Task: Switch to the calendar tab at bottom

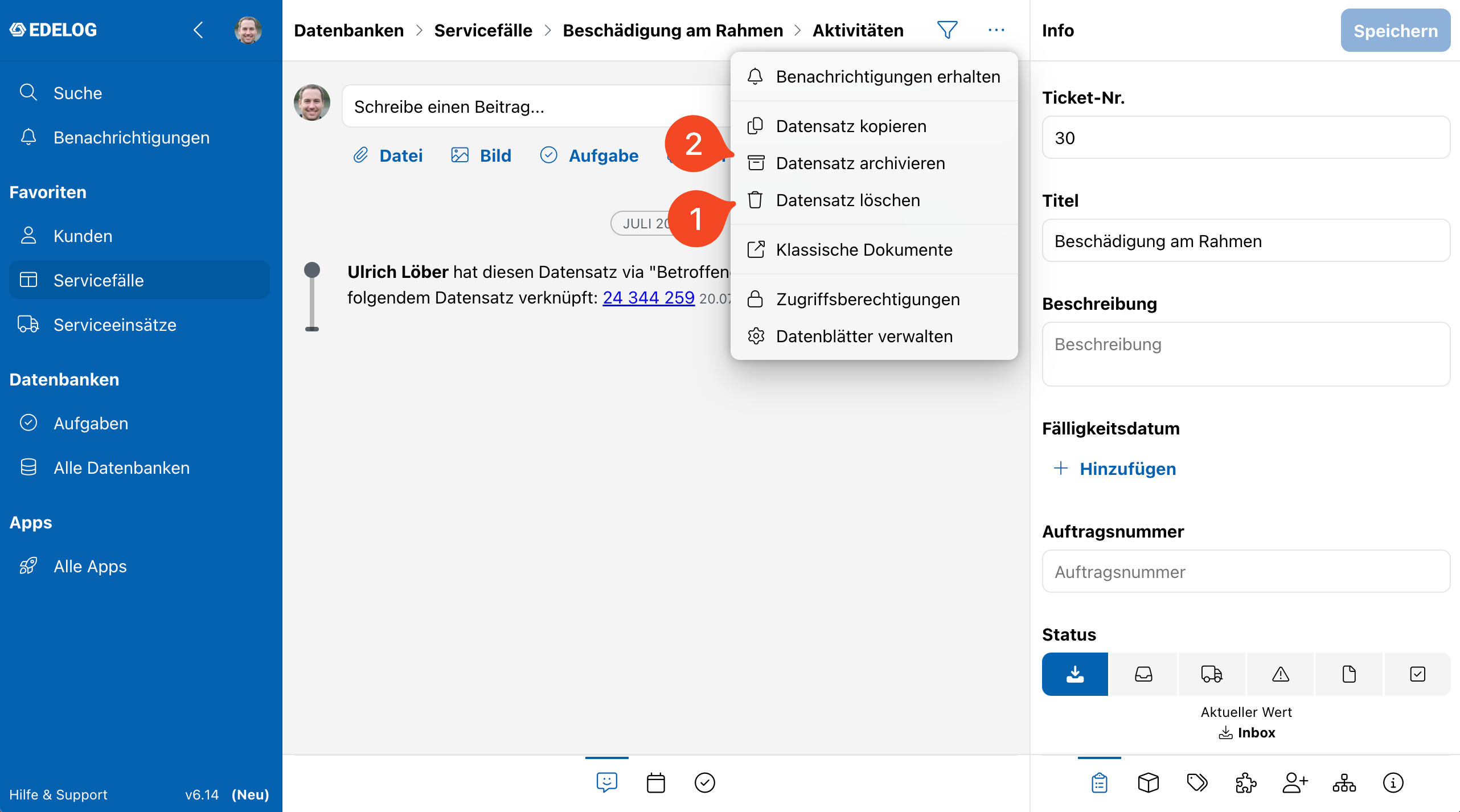Action: click(x=656, y=783)
